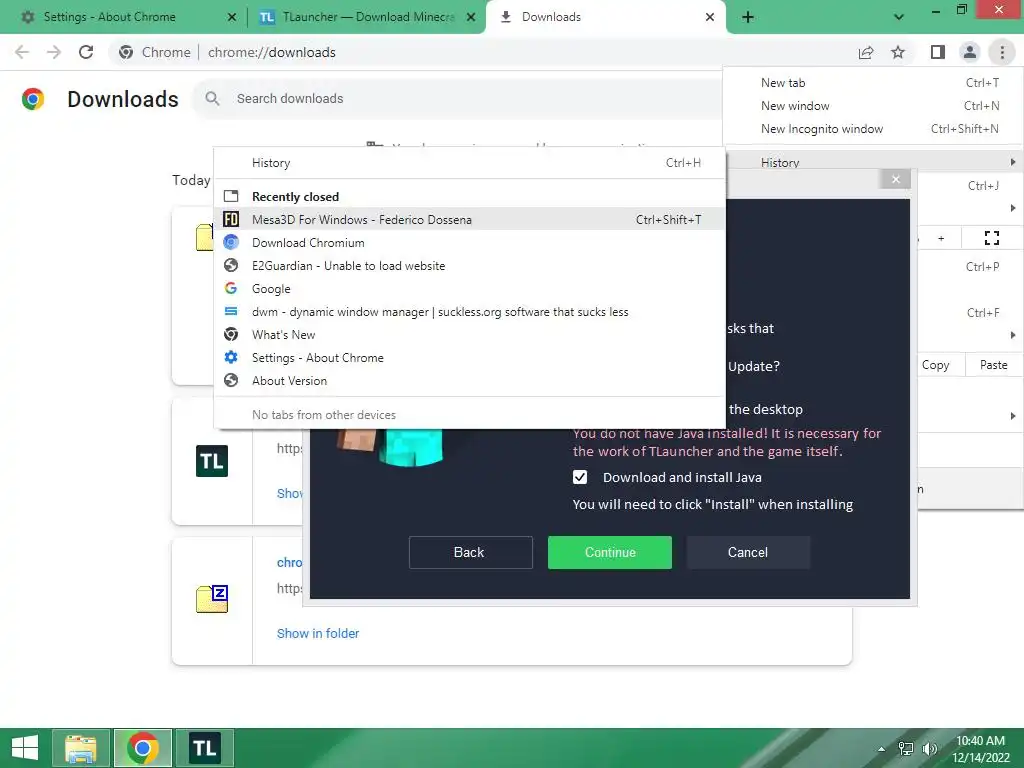Click the browser back arrow

click(x=22, y=52)
